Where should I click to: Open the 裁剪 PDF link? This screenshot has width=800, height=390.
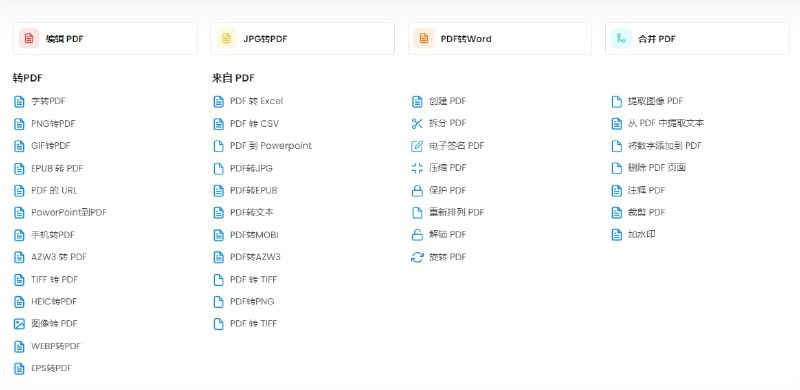click(x=646, y=212)
